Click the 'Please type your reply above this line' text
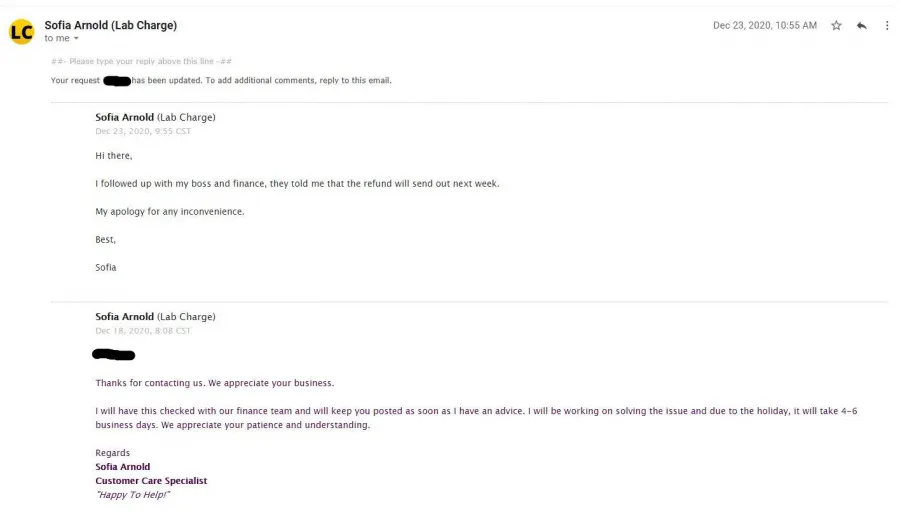The height and width of the screenshot is (531, 900). click(x=141, y=61)
